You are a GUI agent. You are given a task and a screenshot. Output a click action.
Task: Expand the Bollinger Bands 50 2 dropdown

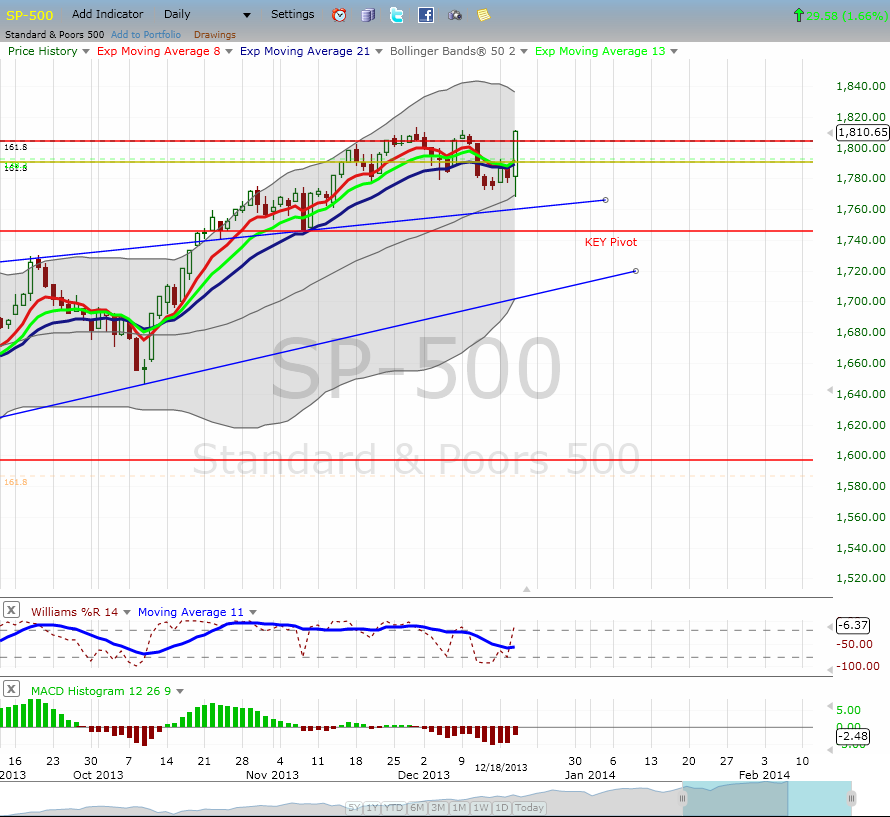524,52
